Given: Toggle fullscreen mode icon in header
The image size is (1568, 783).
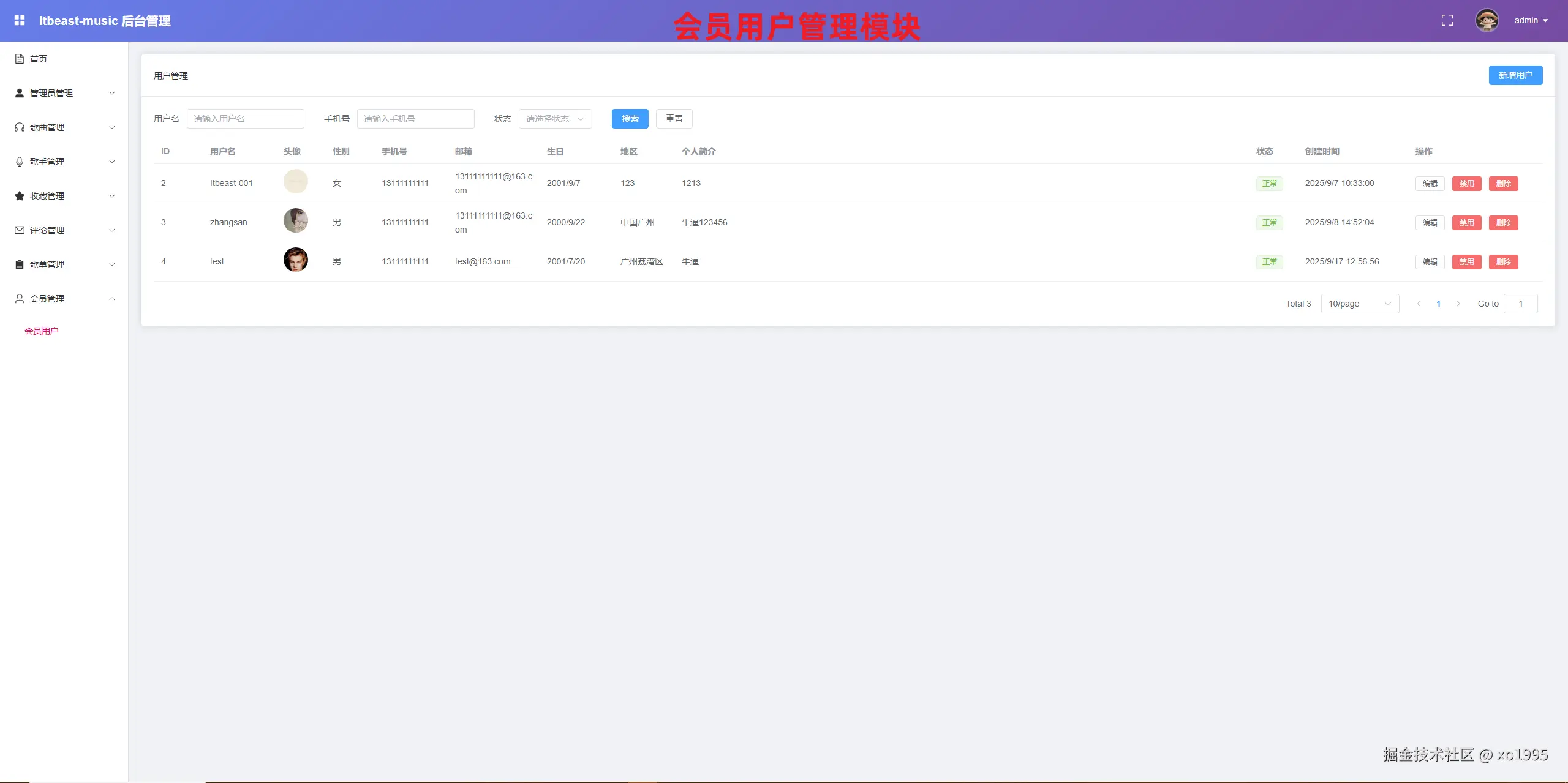Looking at the screenshot, I should (x=1447, y=20).
